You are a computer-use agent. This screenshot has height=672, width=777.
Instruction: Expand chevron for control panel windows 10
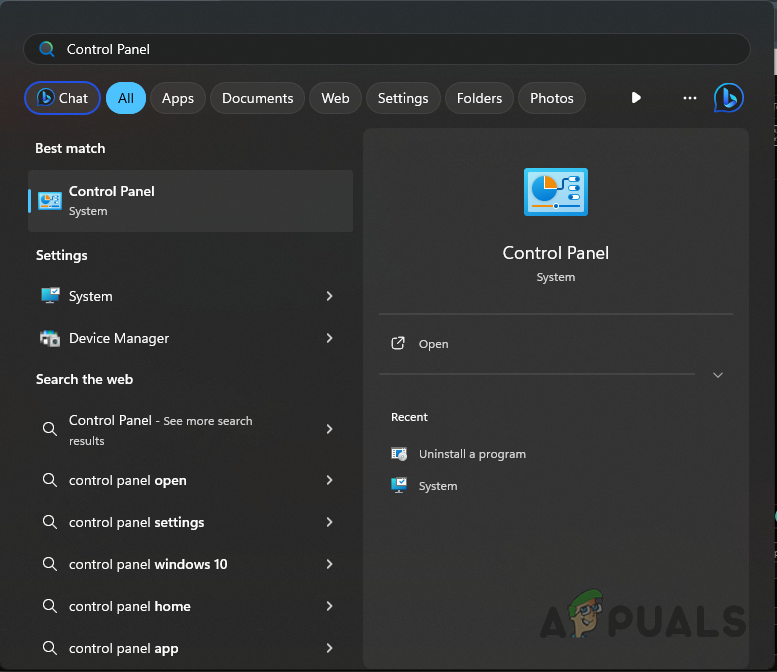(330, 564)
